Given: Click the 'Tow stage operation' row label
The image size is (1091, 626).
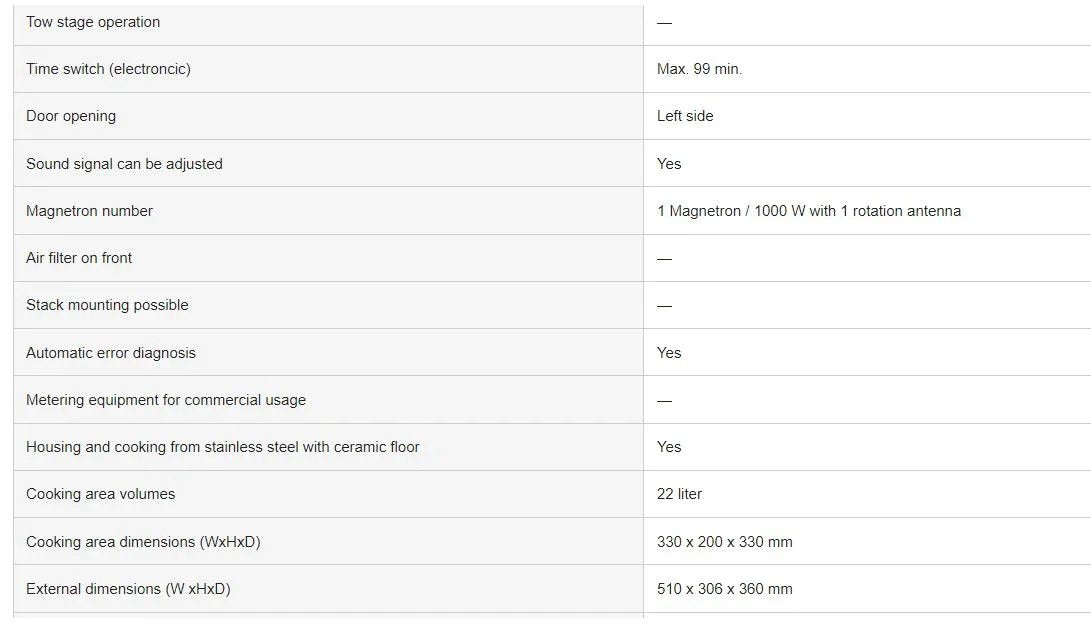Looking at the screenshot, I should point(93,22).
